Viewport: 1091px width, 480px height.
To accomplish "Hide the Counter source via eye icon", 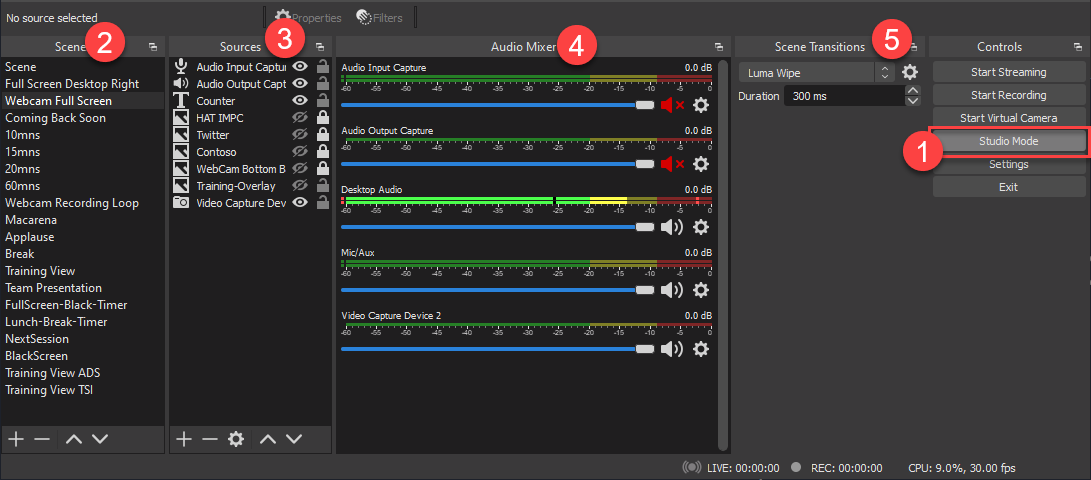I will 298,101.
